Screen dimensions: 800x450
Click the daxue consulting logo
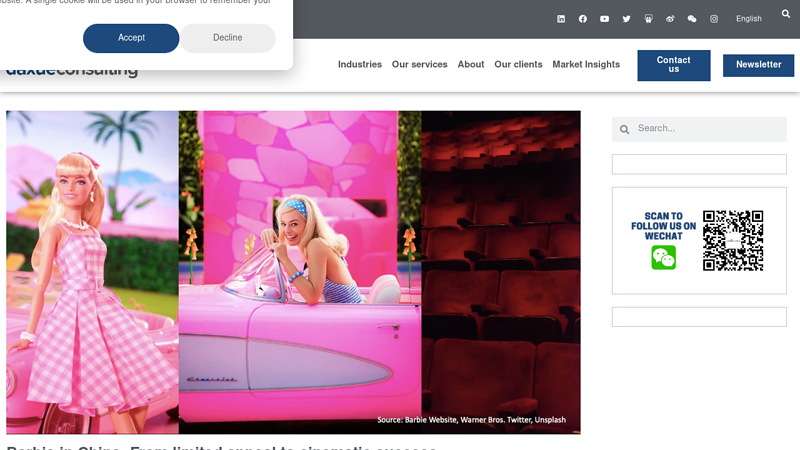click(71, 70)
